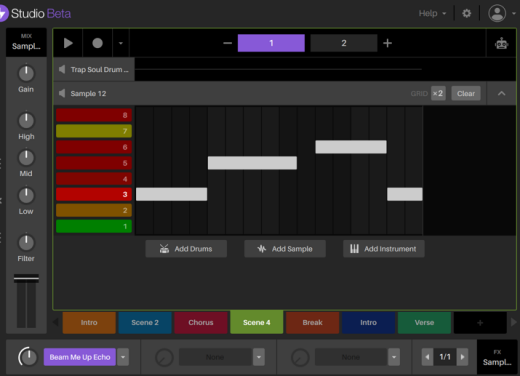Viewport: 520px width, 376px height.
Task: Switch to the Break scene
Action: (312, 322)
